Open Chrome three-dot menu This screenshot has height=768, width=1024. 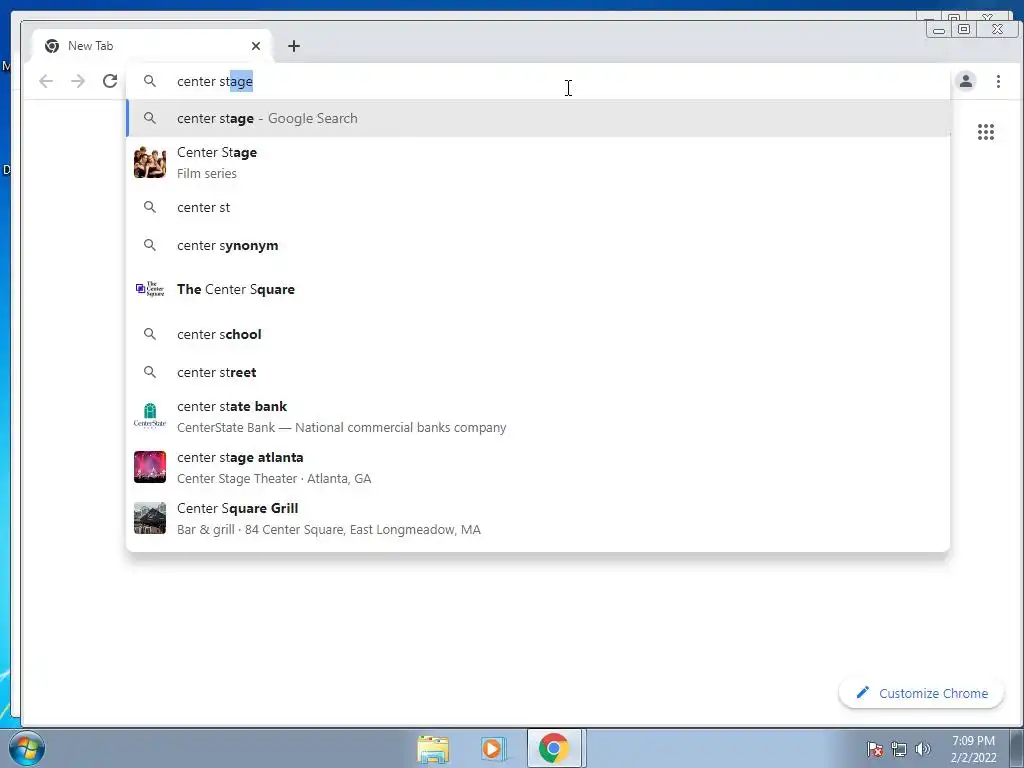[x=999, y=81]
